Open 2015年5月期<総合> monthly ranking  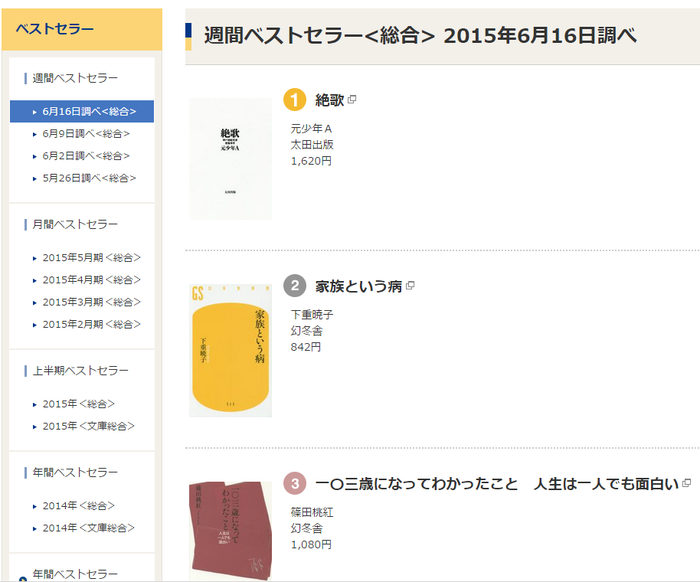[x=92, y=258]
